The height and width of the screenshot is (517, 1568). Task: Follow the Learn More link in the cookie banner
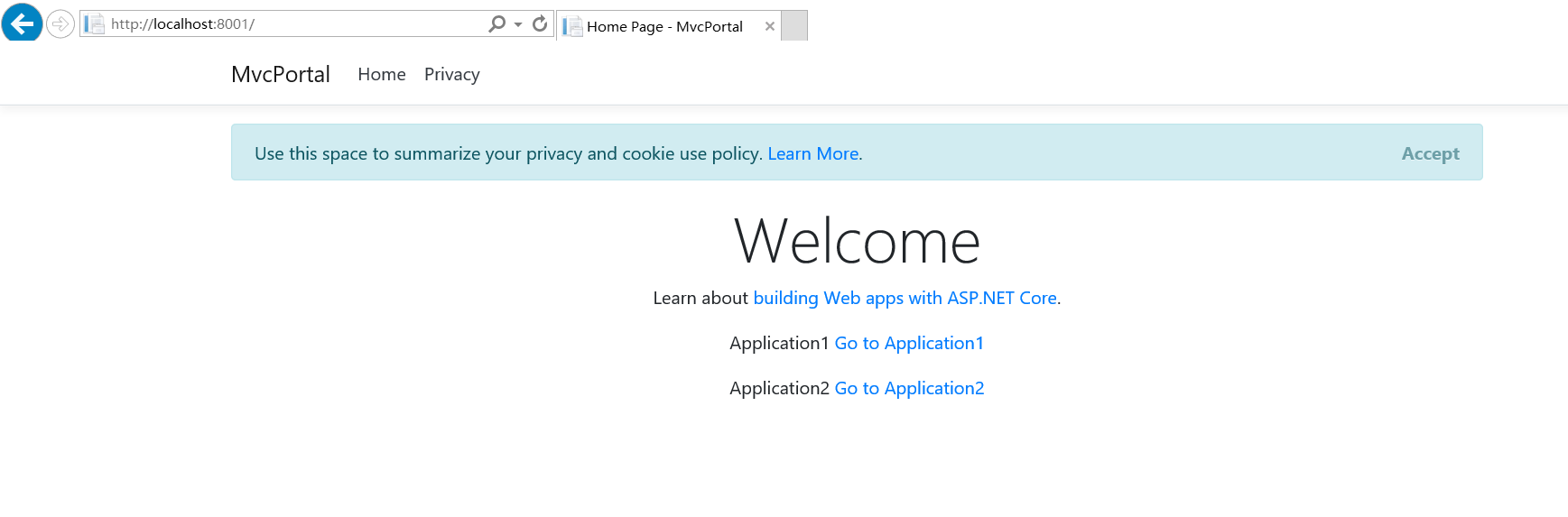[813, 154]
